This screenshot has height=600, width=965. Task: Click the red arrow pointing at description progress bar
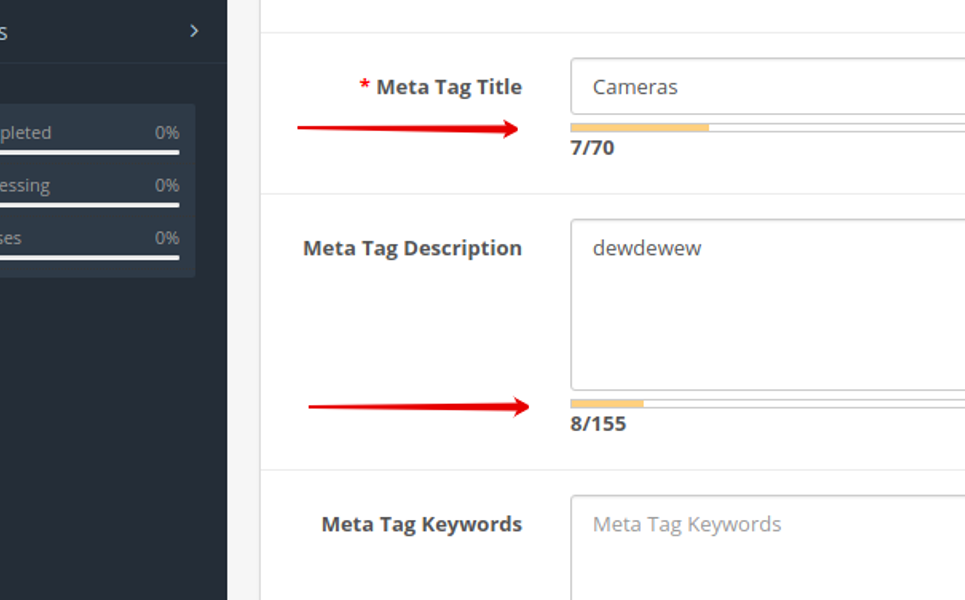coord(418,407)
